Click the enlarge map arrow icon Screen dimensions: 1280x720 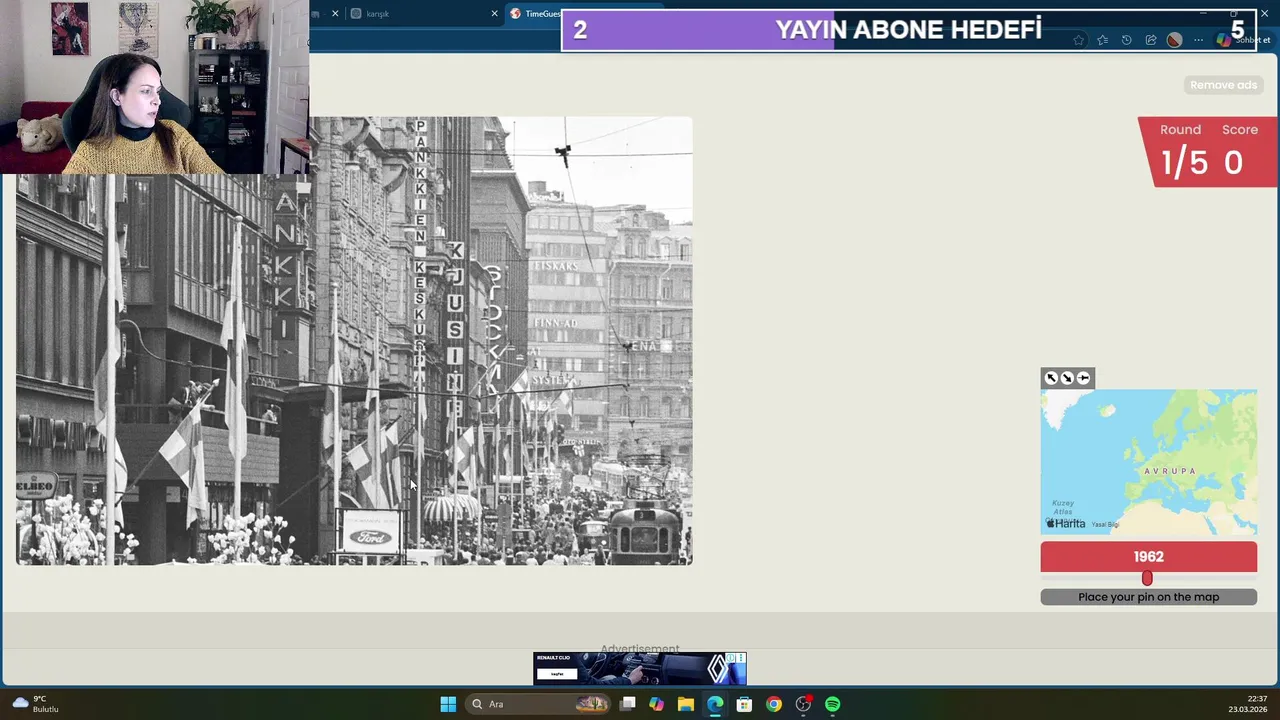1051,378
